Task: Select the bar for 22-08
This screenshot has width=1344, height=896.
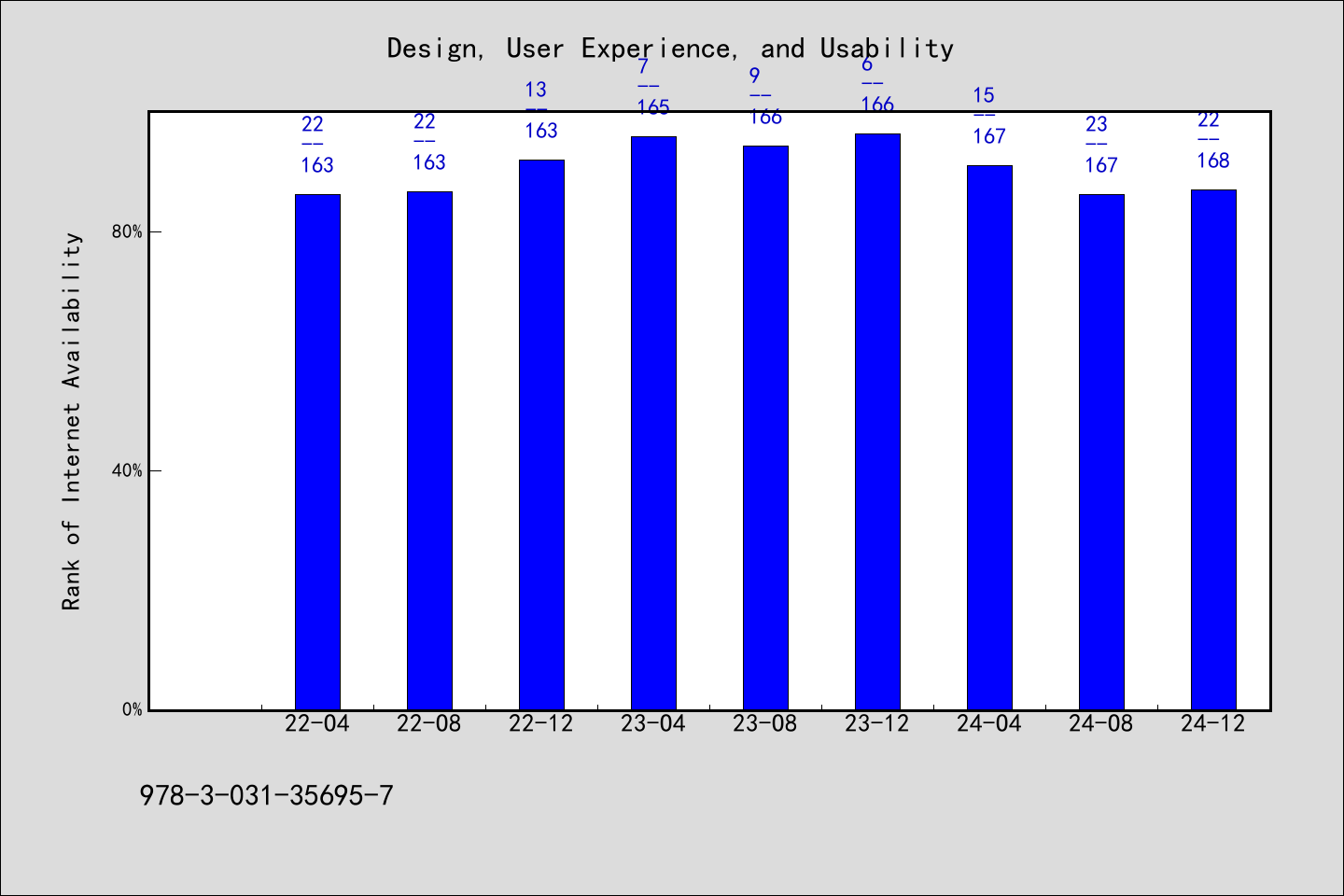Action: tap(429, 451)
